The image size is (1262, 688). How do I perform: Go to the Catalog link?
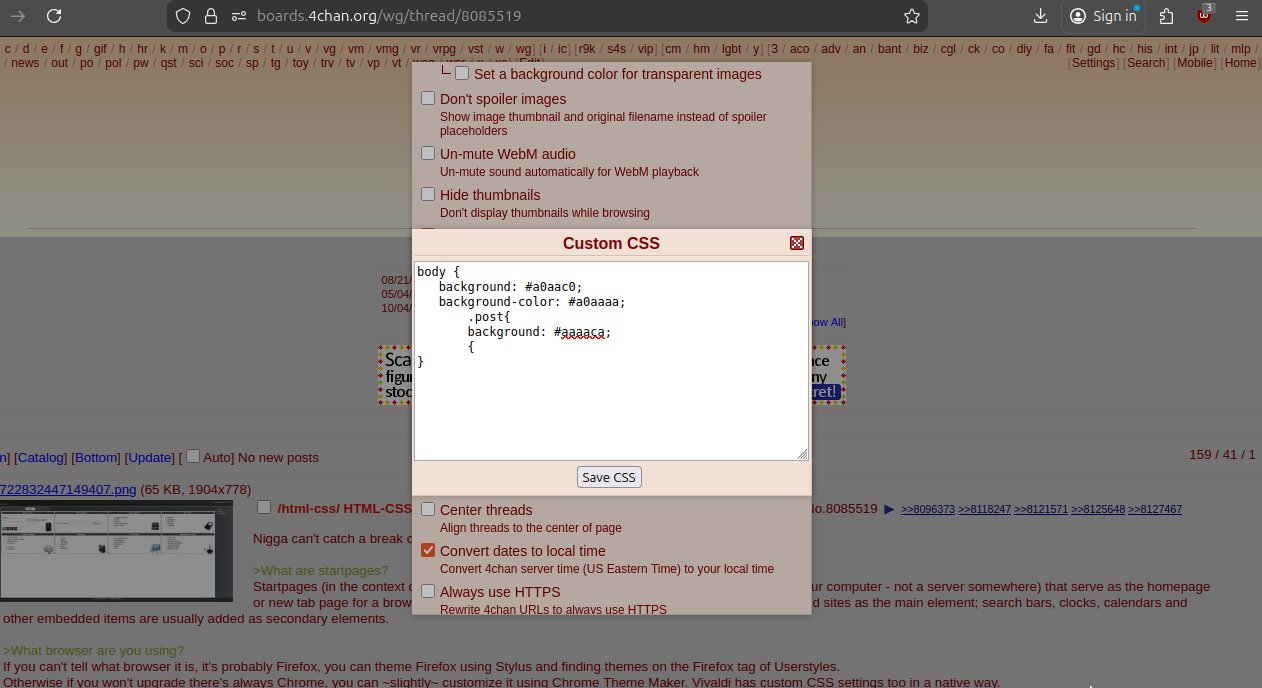pyautogui.click(x=41, y=457)
